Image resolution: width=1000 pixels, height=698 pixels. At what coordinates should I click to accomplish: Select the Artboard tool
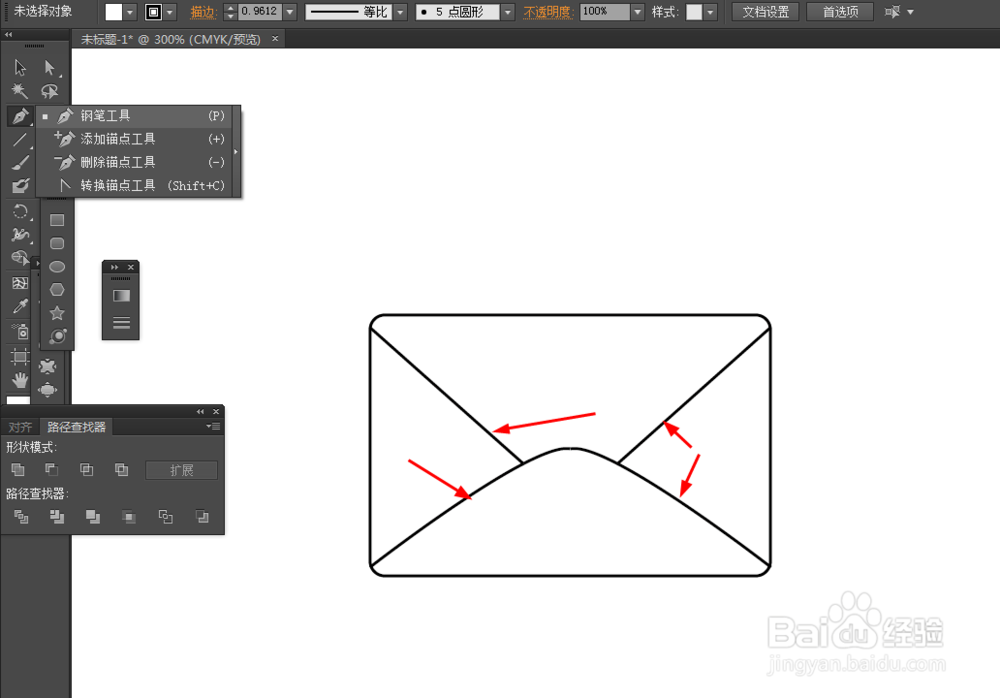(20, 356)
